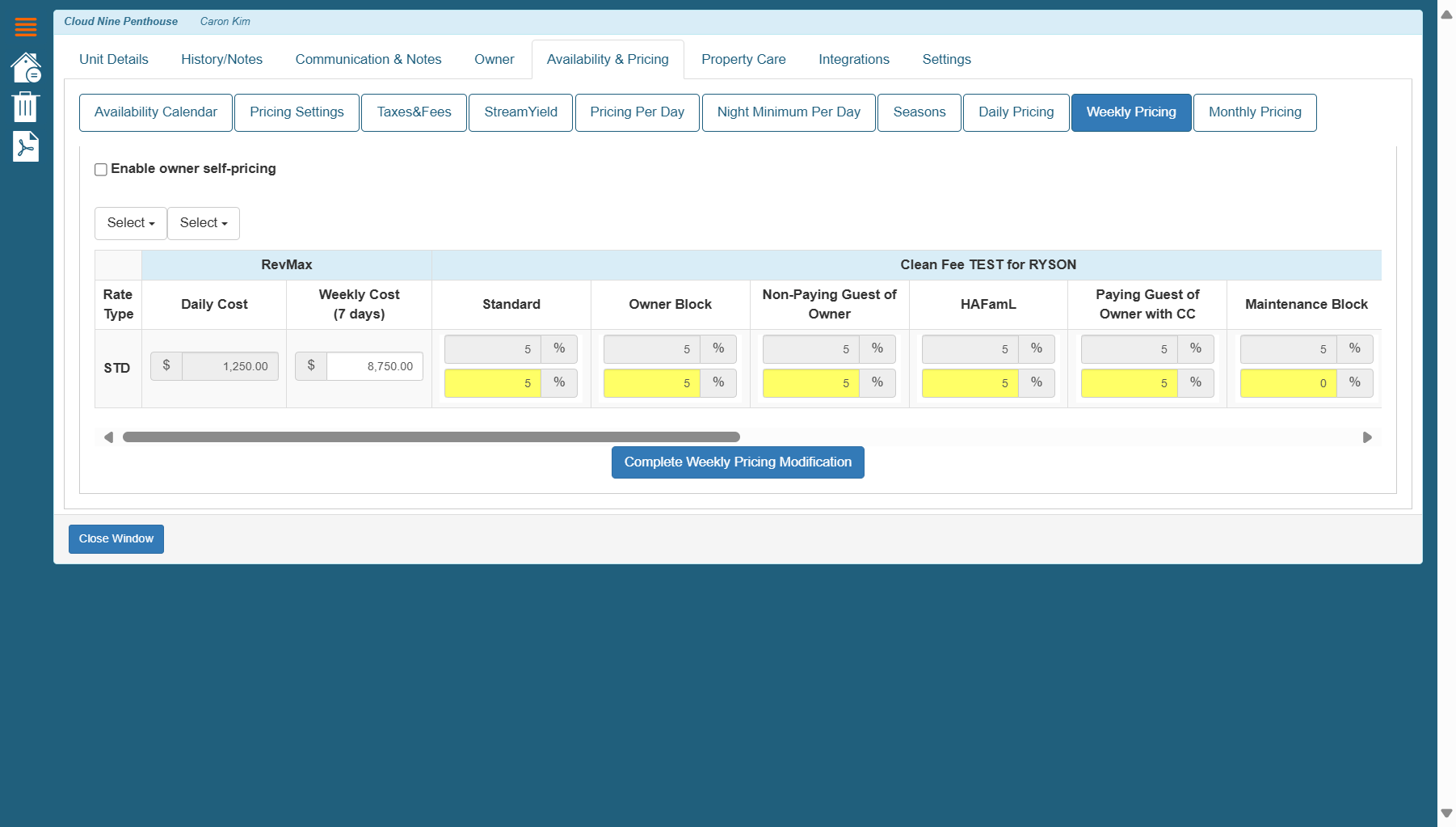Open the History/Notes tab
Screen dimensions: 1456x827
(x=221, y=59)
